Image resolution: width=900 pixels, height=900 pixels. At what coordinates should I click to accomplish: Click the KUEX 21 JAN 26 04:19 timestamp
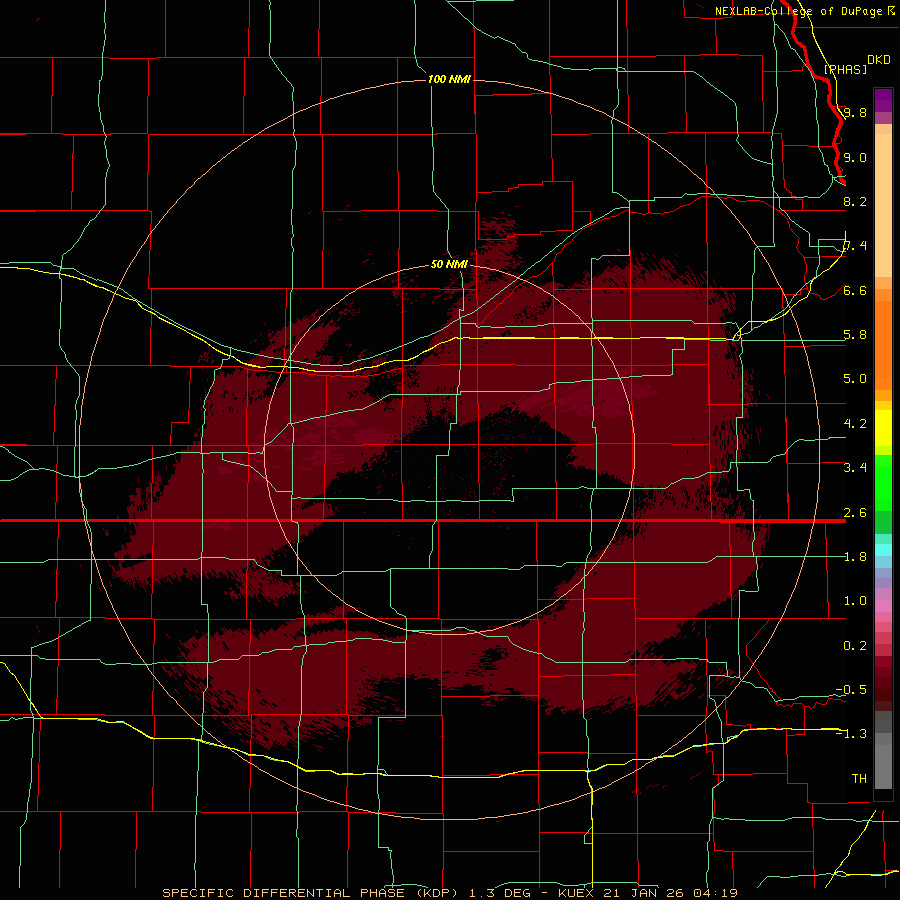coord(648,893)
